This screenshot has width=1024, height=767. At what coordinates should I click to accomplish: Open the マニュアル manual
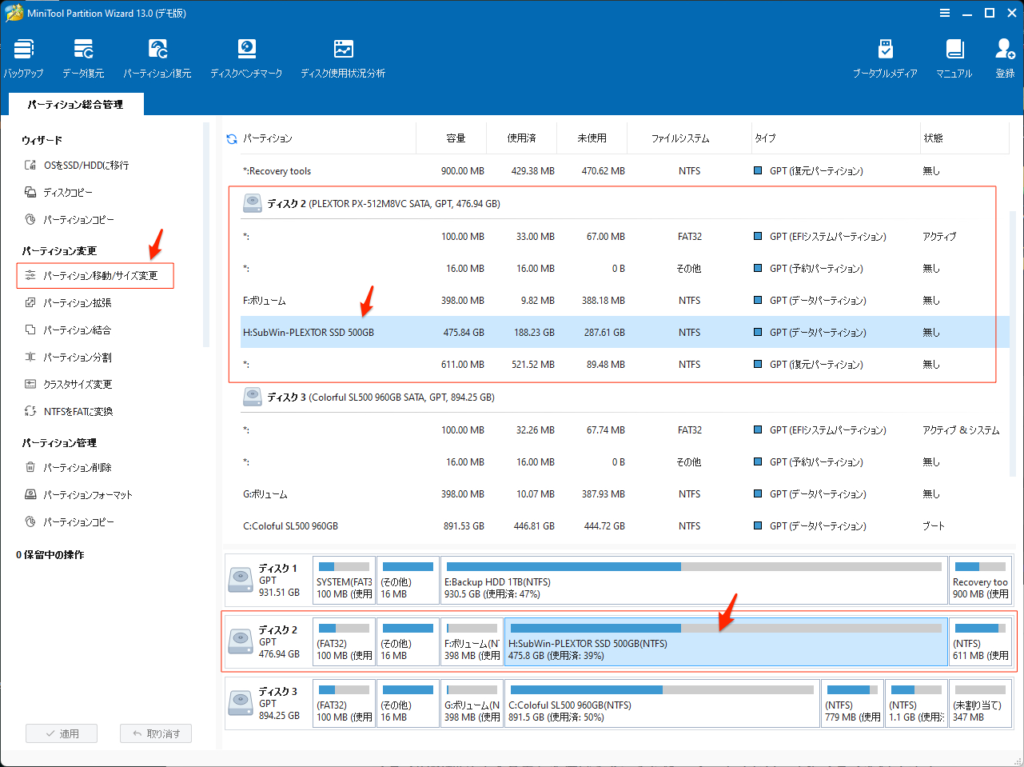click(953, 58)
